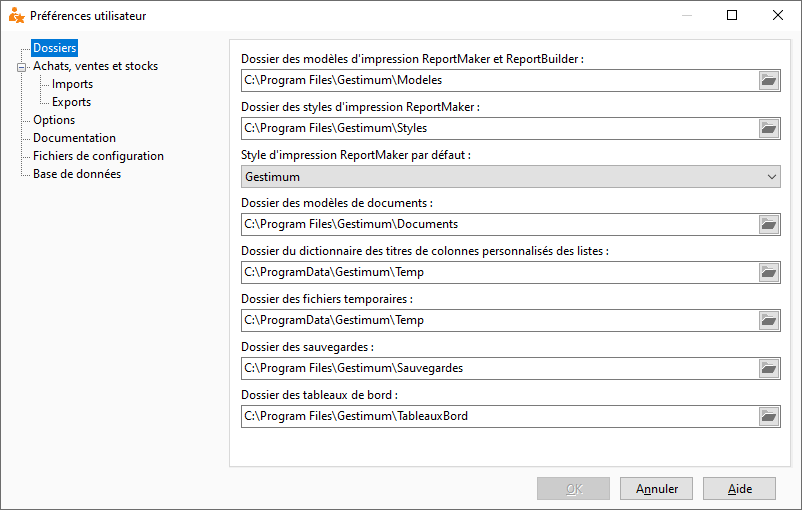802x510 pixels.
Task: Browse folder for Documents models path
Action: click(x=768, y=225)
